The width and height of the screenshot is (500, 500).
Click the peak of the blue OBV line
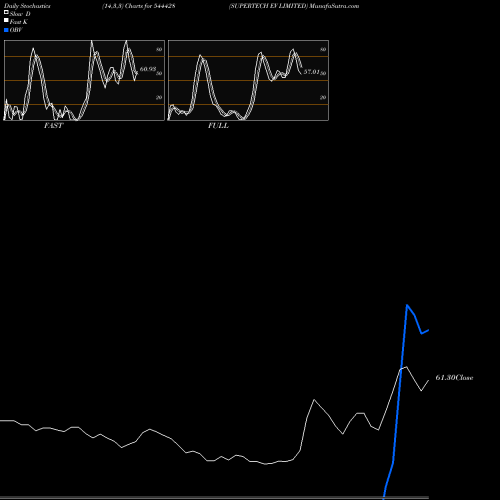[x=407, y=305]
